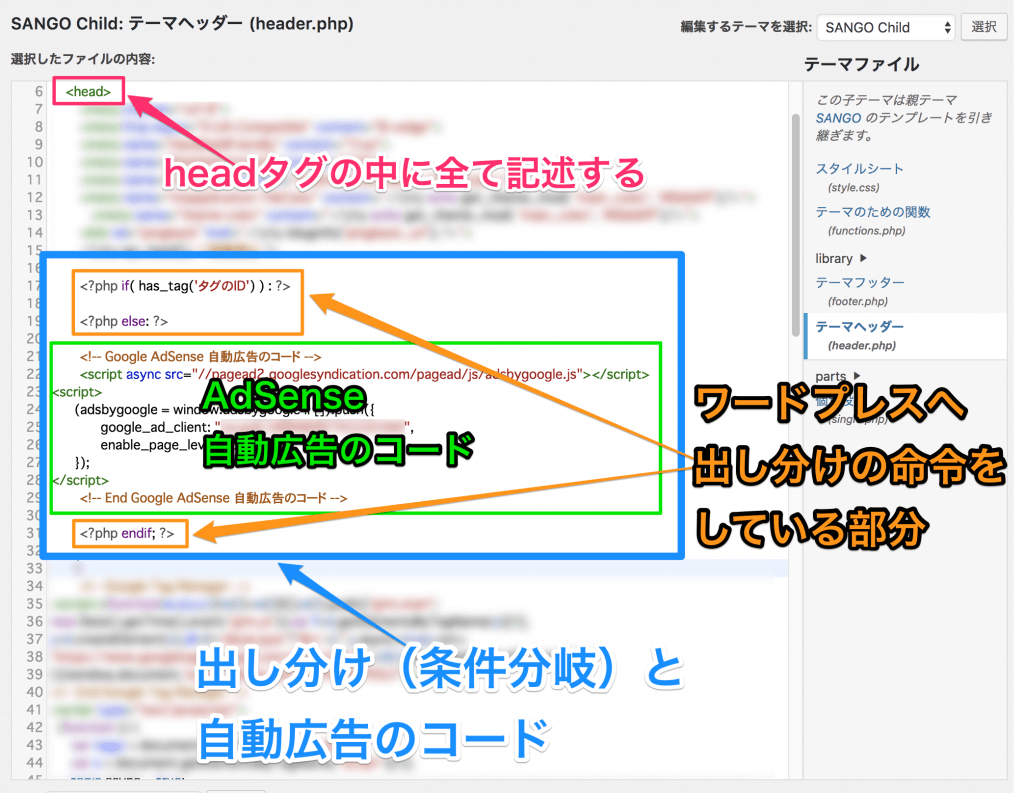Click line number 33 in the gutter
The height and width of the screenshot is (793, 1024).
pos(34,569)
